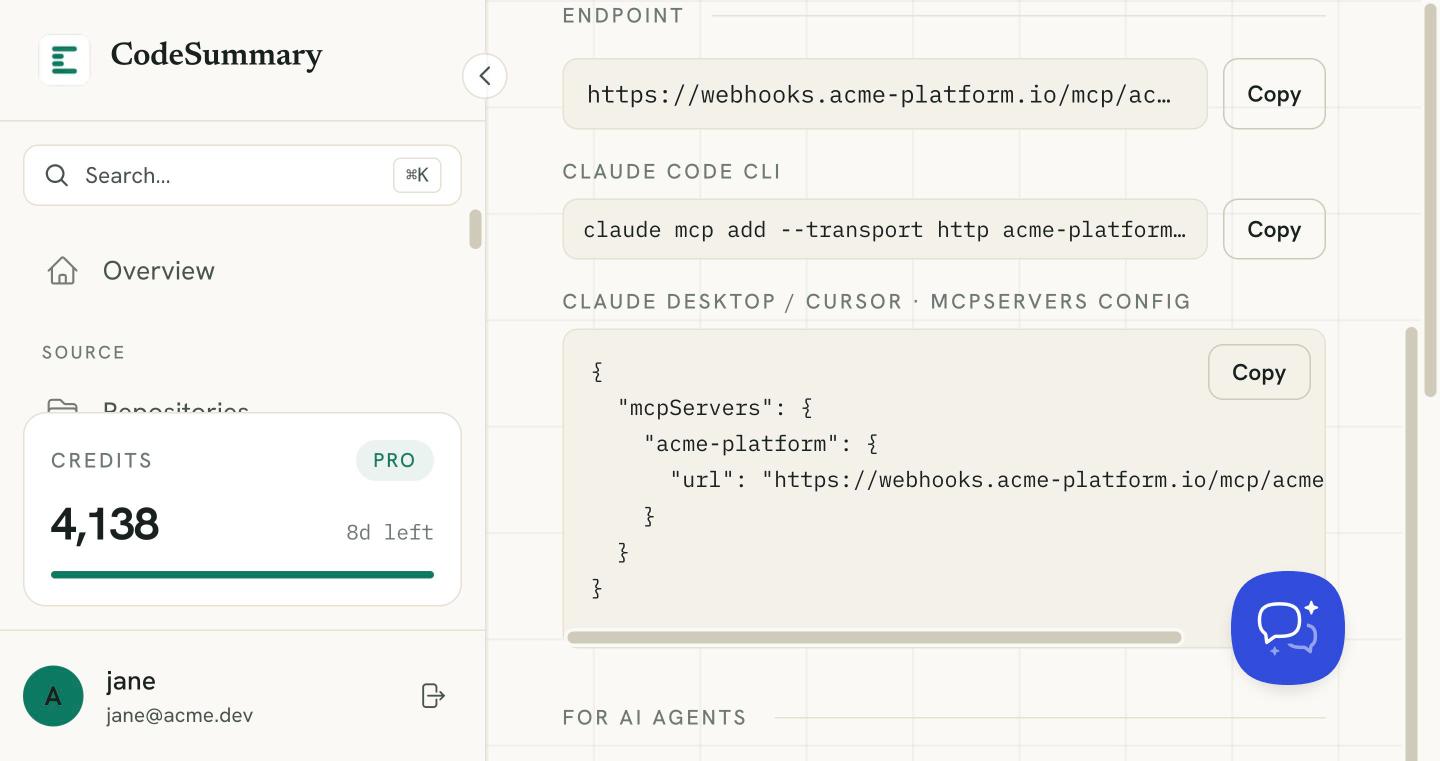Click the horizontal scrollbar in config block
This screenshot has width=1440, height=761.
(x=875, y=637)
